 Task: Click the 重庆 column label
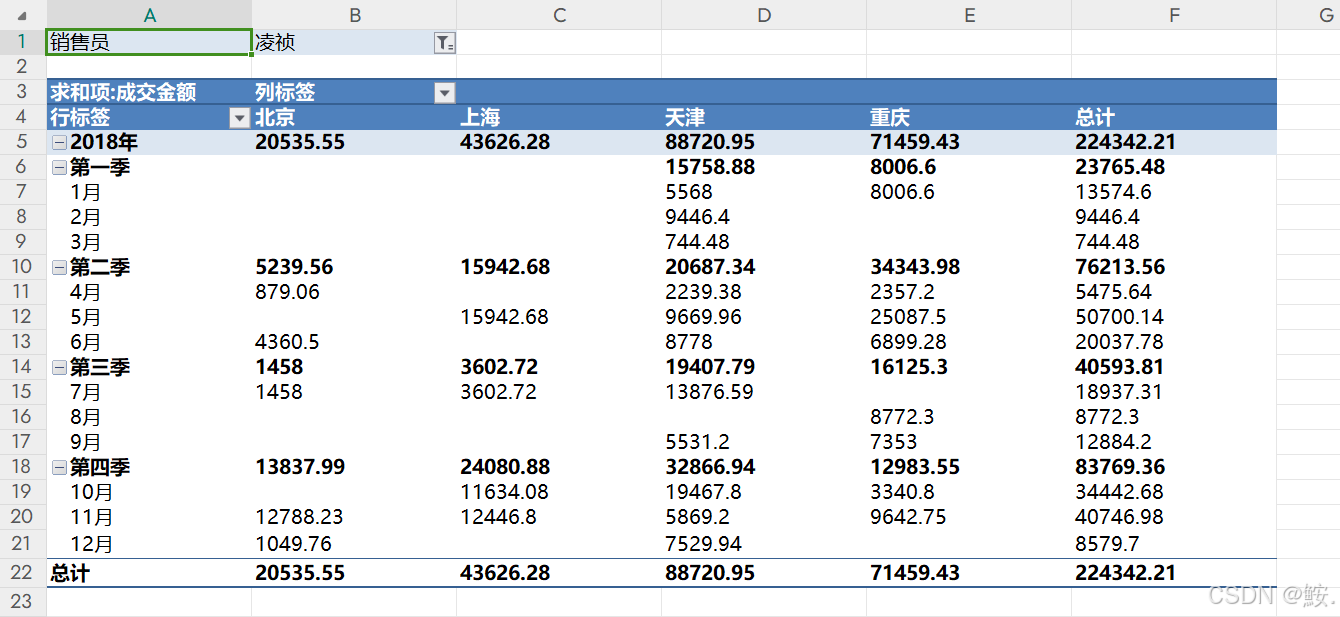click(x=890, y=118)
